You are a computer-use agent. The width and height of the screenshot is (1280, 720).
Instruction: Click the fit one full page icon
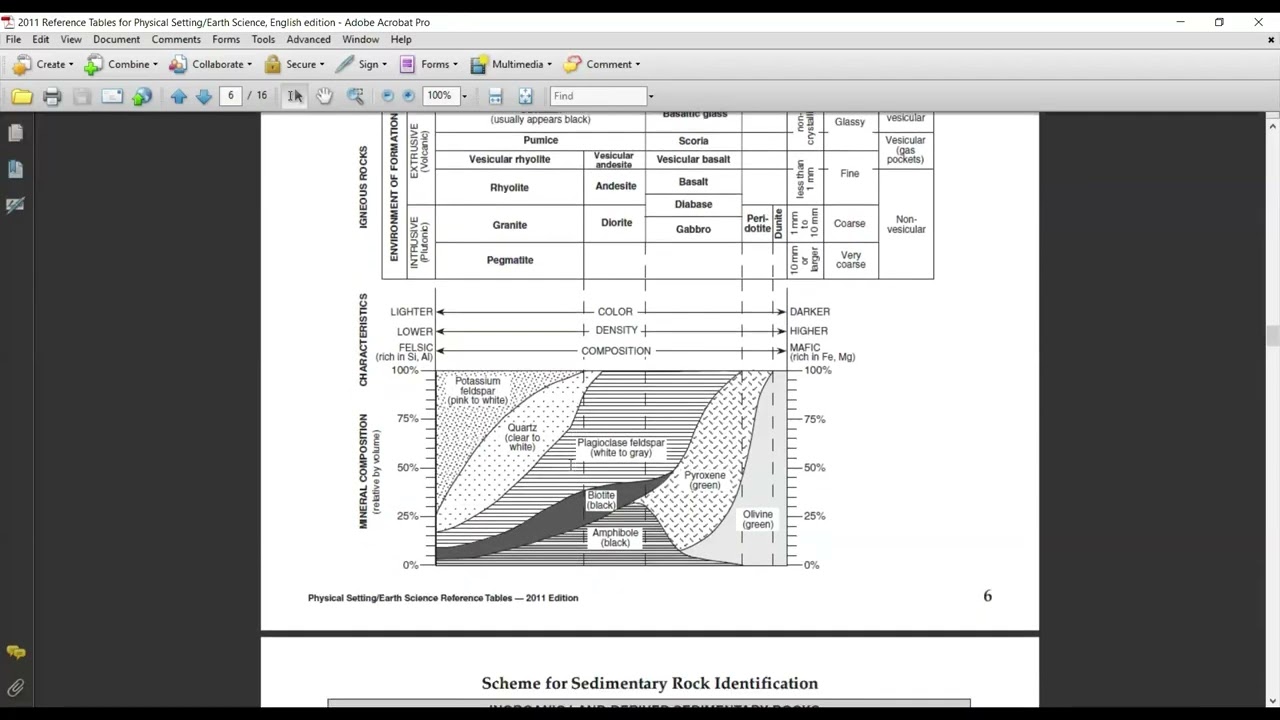point(525,96)
